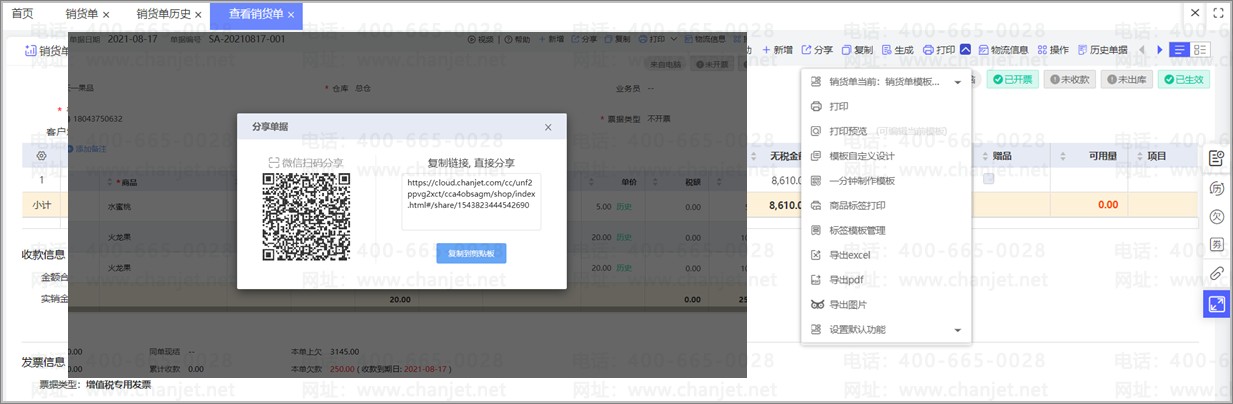Click the 打印 toolbar button

tap(938, 49)
